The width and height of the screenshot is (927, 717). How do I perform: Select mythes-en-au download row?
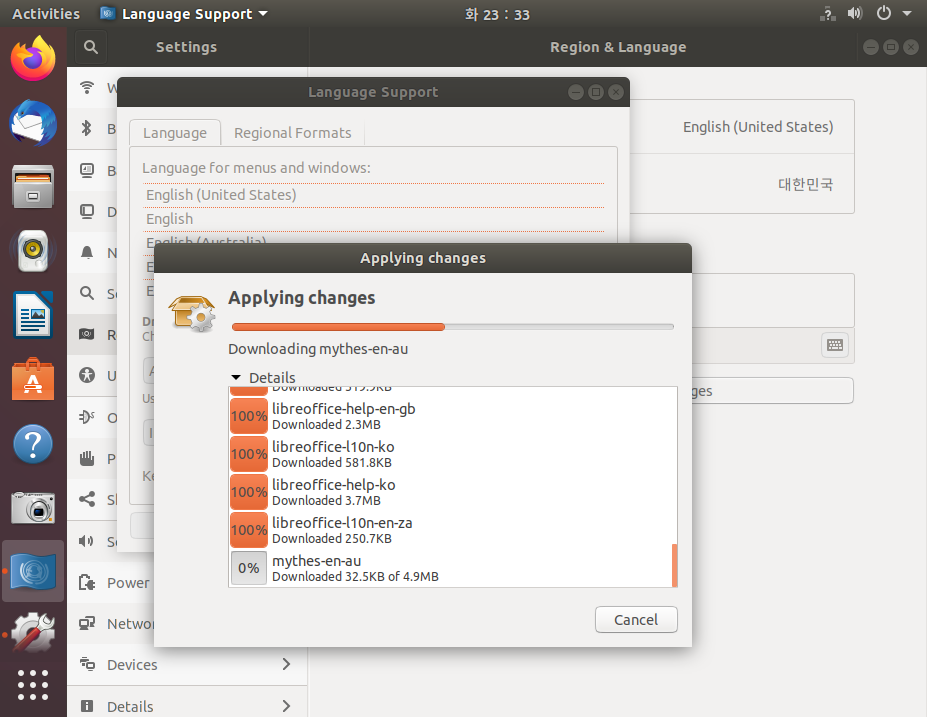(x=450, y=567)
